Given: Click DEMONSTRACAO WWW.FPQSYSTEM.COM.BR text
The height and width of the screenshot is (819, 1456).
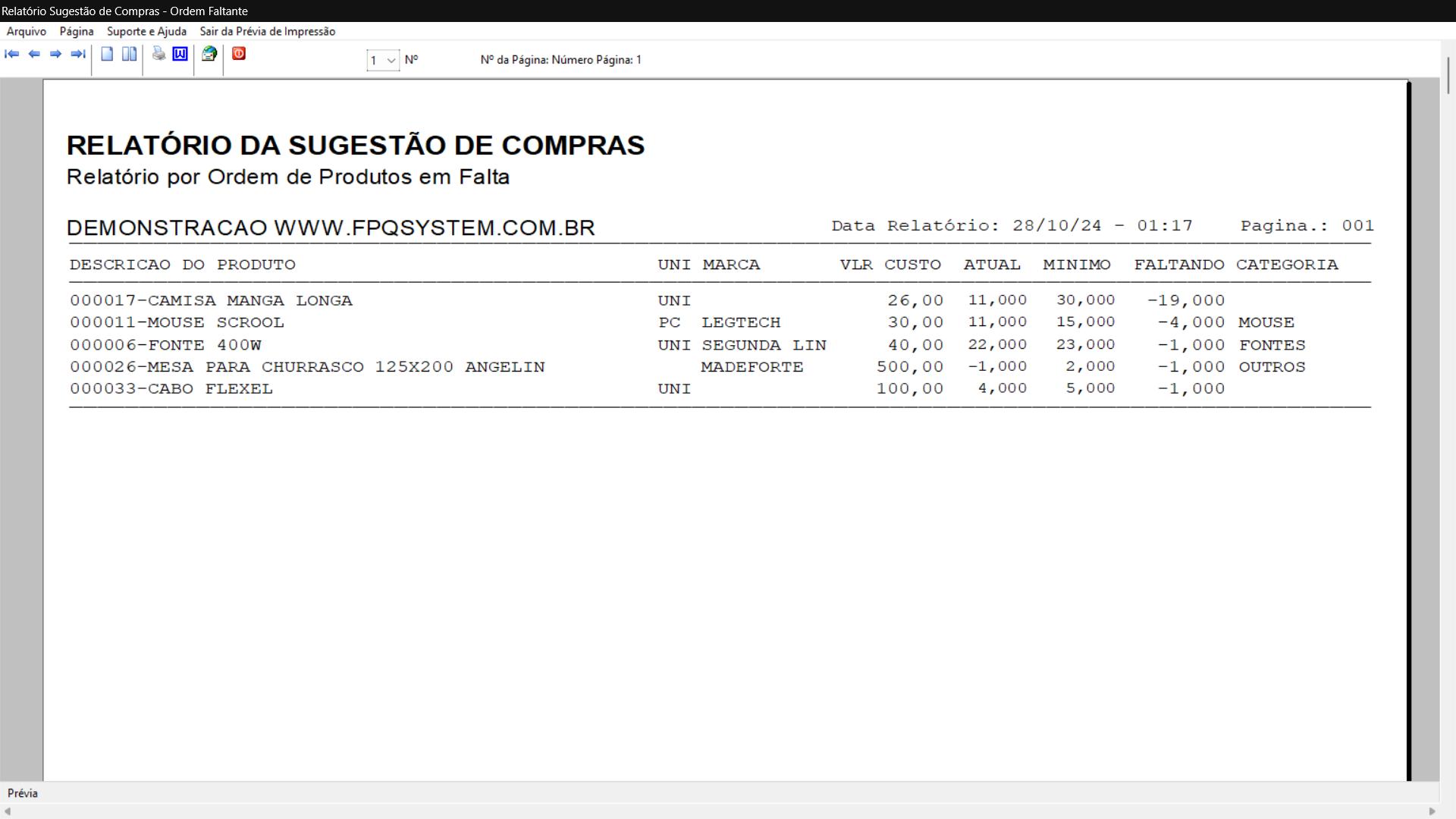Looking at the screenshot, I should point(331,227).
